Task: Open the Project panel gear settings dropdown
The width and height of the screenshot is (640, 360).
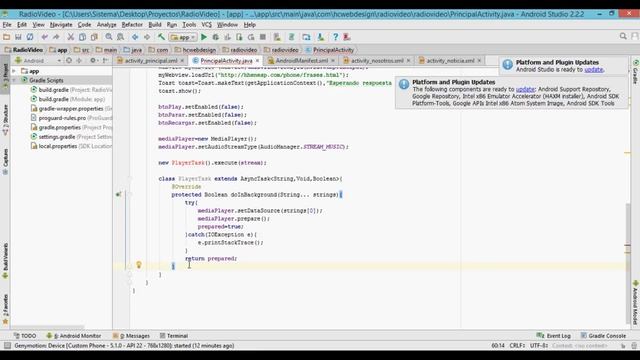Action: [x=94, y=60]
